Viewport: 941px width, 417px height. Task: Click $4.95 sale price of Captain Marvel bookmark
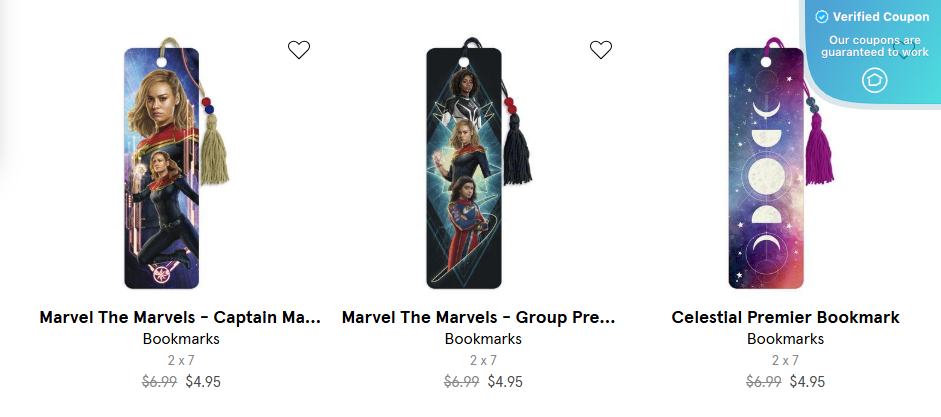click(203, 381)
